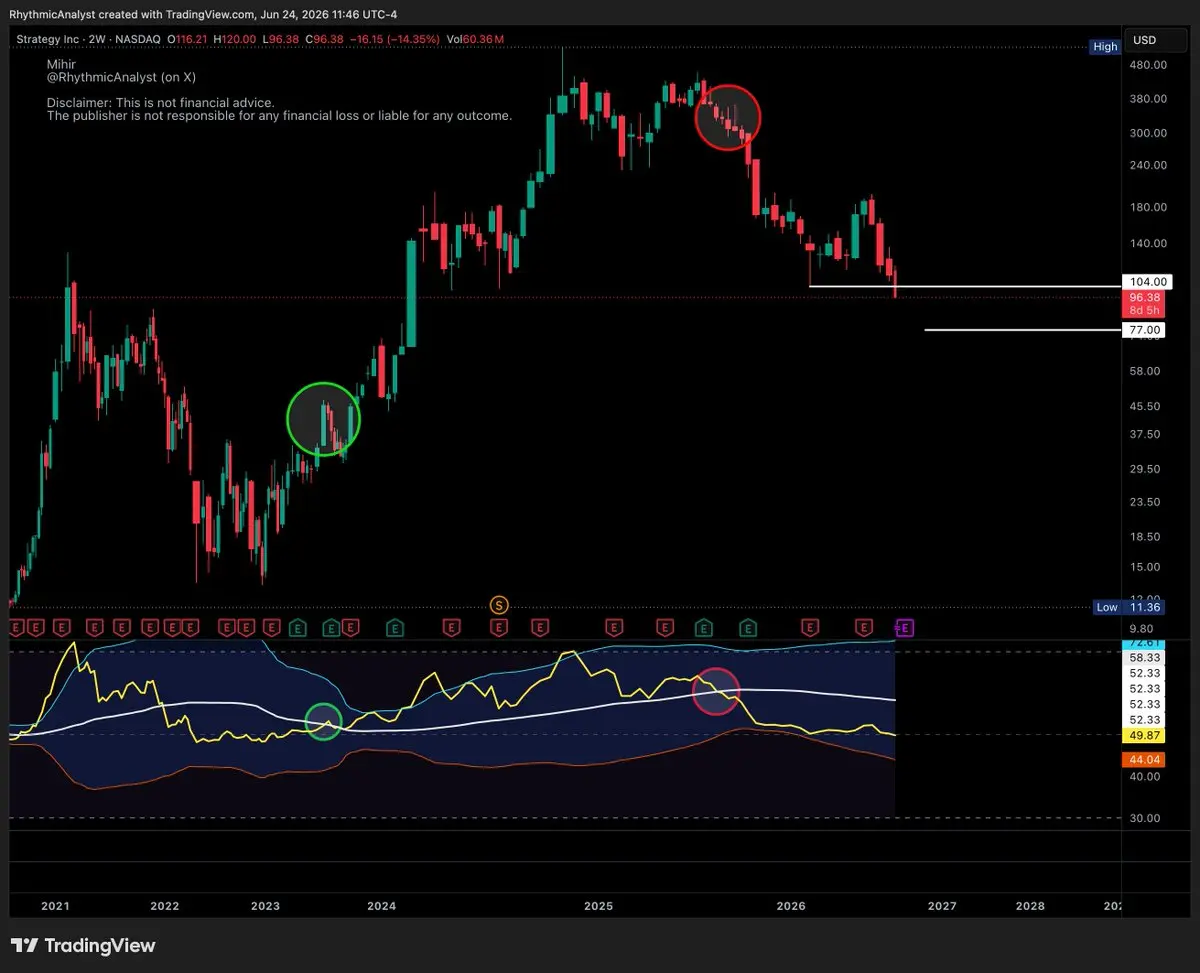Click the 2027 label on time axis
Viewport: 1200px width, 973px height.
pyautogui.click(x=942, y=906)
